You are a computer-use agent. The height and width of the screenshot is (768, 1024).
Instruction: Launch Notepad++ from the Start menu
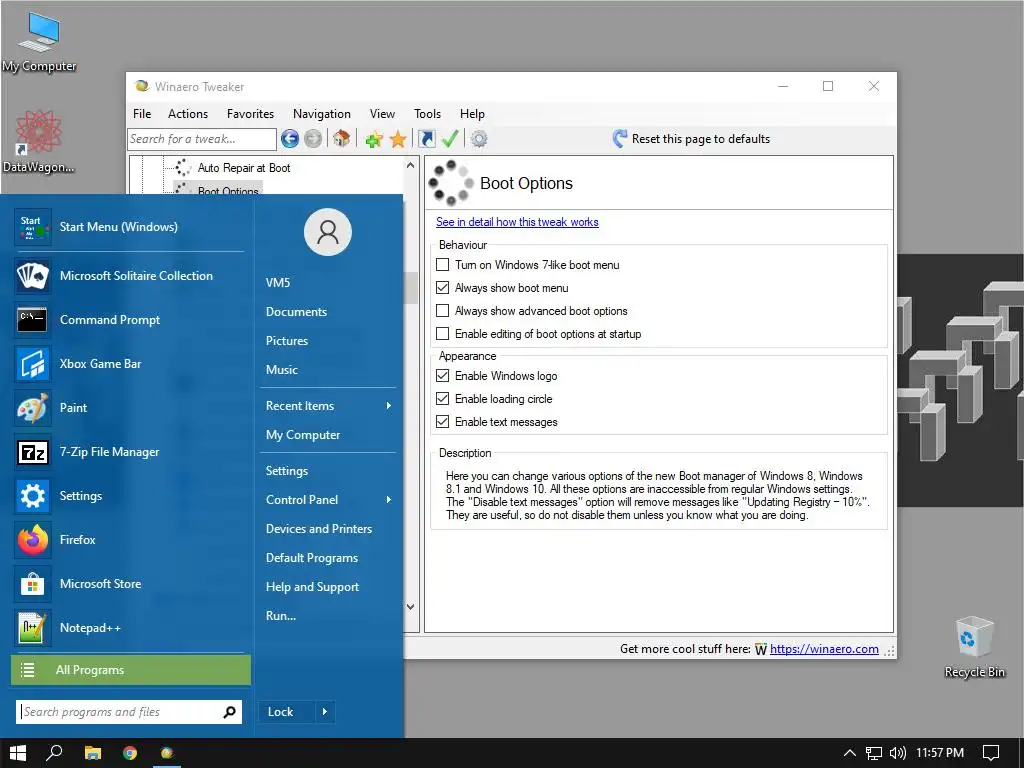point(131,628)
